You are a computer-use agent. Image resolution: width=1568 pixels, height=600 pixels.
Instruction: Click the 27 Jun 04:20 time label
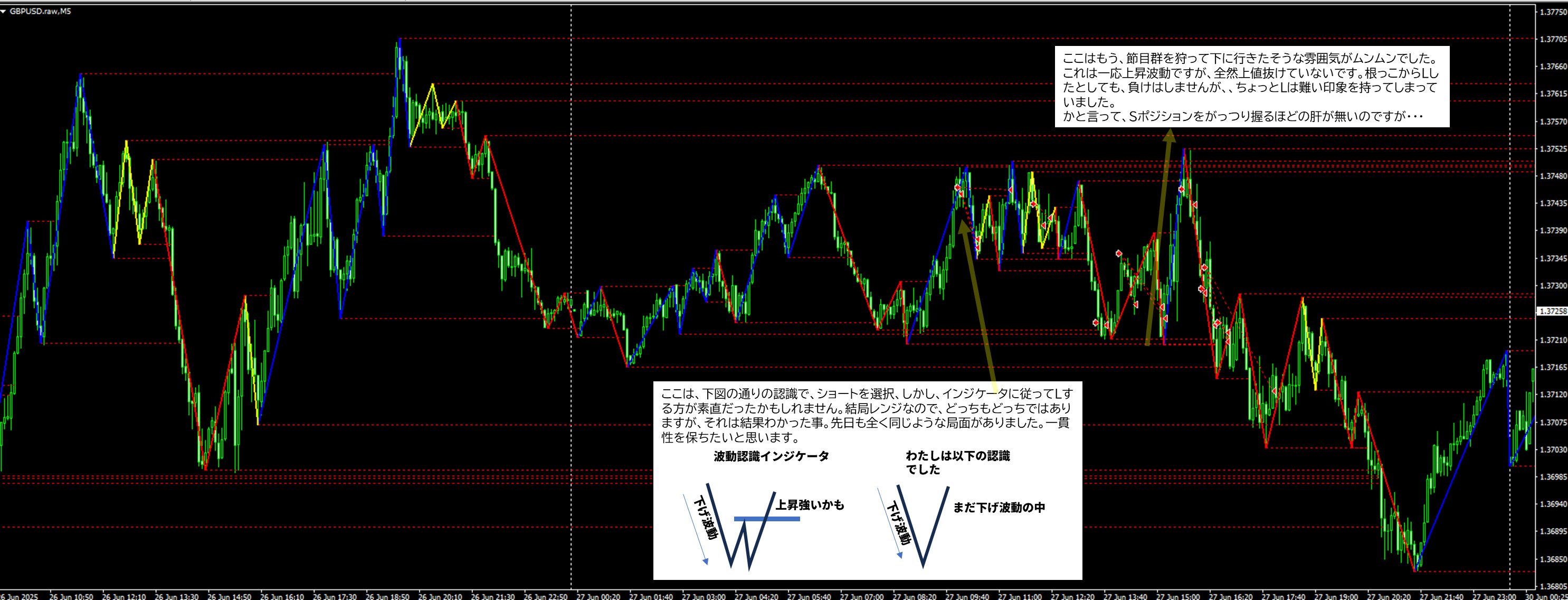pyautogui.click(x=757, y=596)
